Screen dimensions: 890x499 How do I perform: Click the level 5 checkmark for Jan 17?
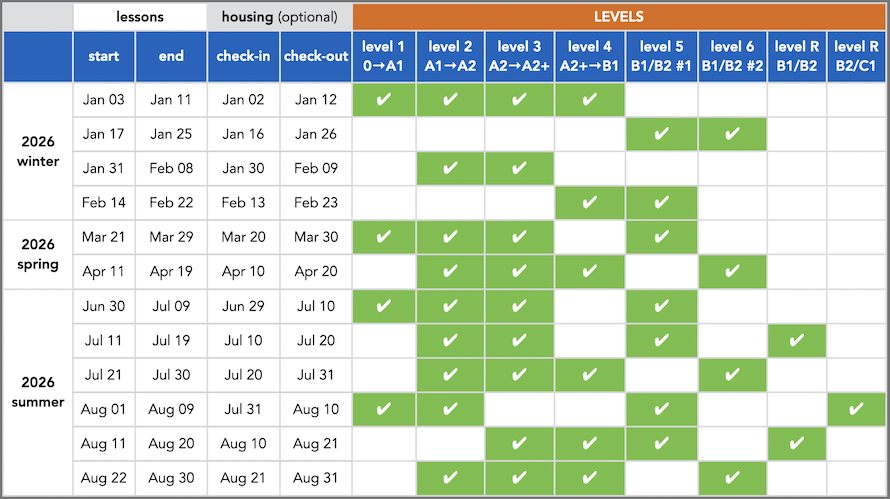tap(659, 134)
